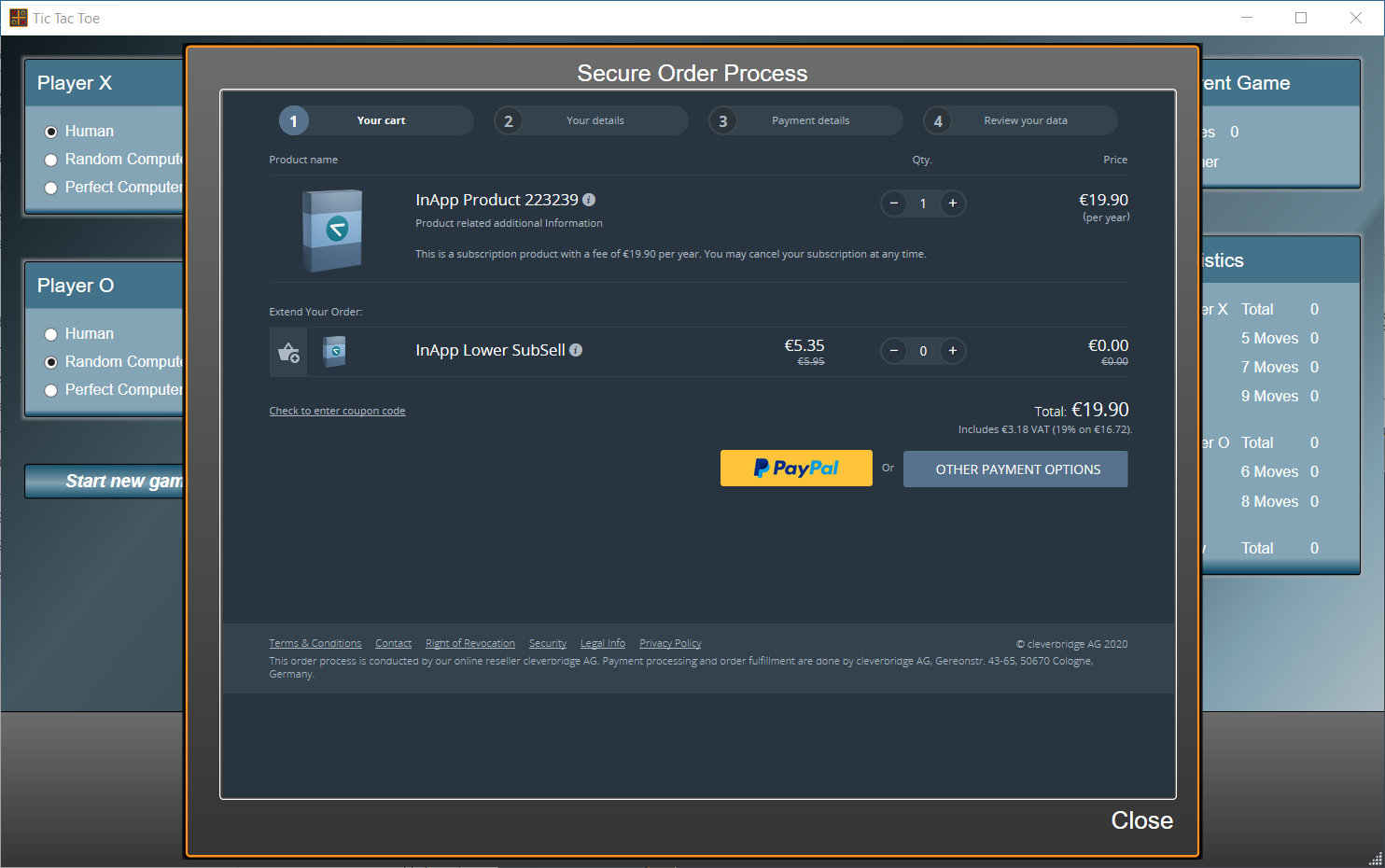Open the Security link
This screenshot has height=868, width=1385.
548,643
